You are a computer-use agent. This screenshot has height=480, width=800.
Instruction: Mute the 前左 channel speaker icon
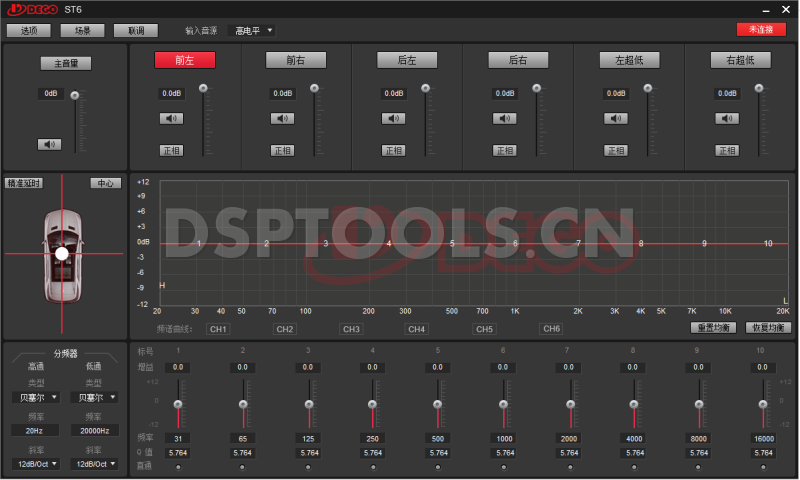click(x=171, y=119)
